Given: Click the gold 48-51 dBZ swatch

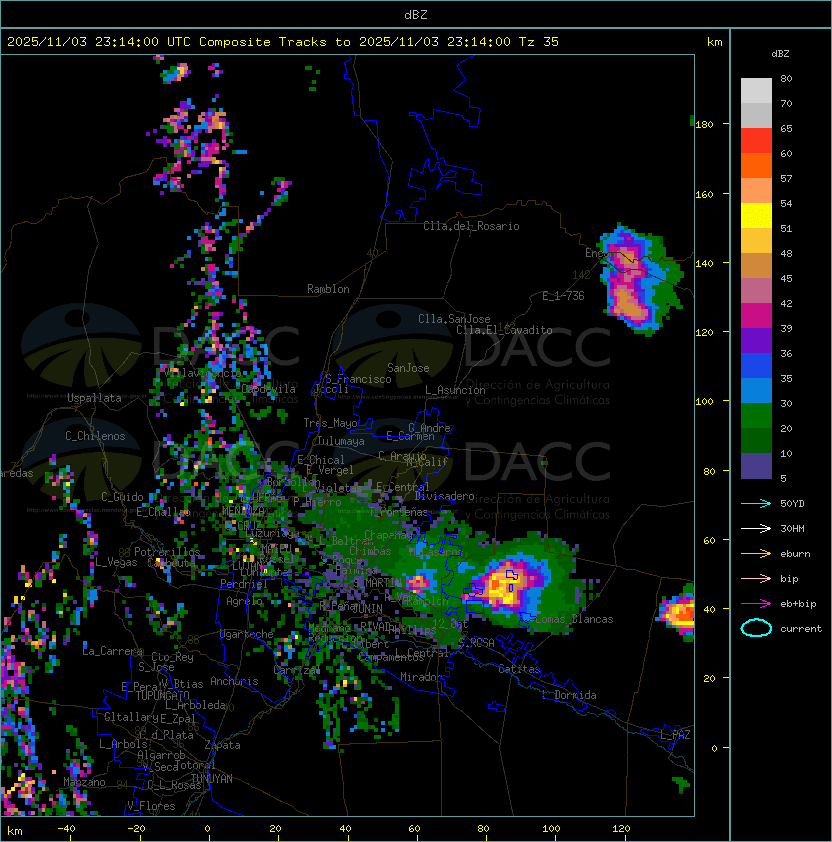Looking at the screenshot, I should click(x=756, y=241).
